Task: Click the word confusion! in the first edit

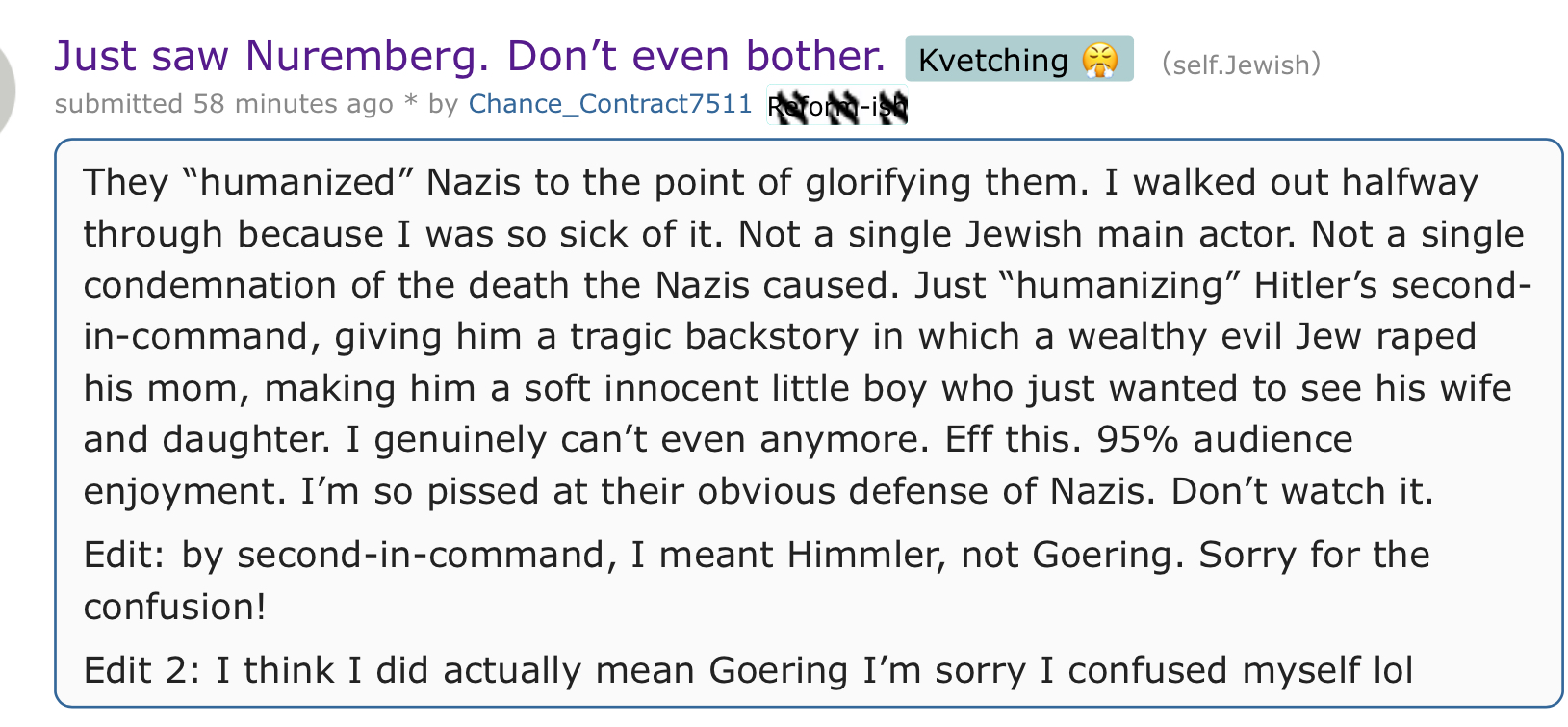Action: [174, 607]
